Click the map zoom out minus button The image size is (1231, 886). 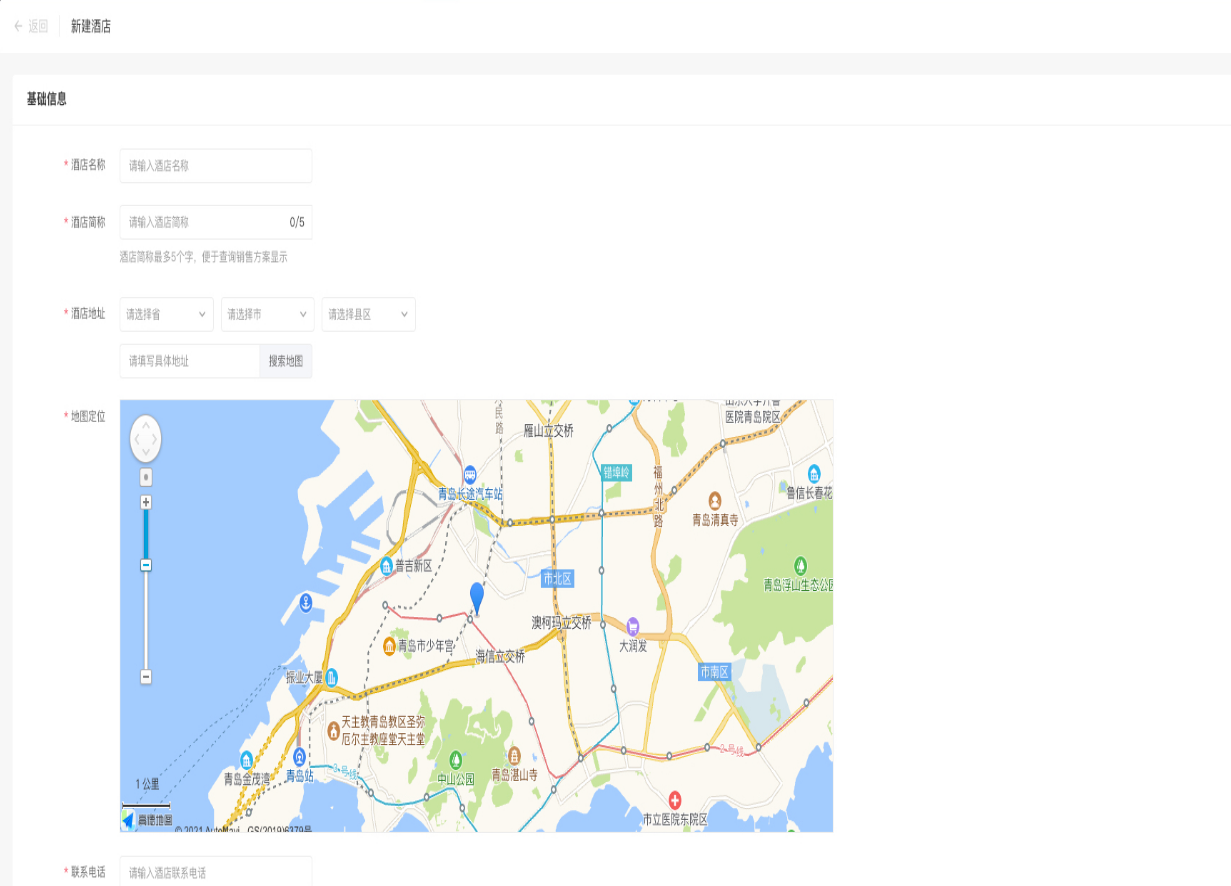(146, 677)
